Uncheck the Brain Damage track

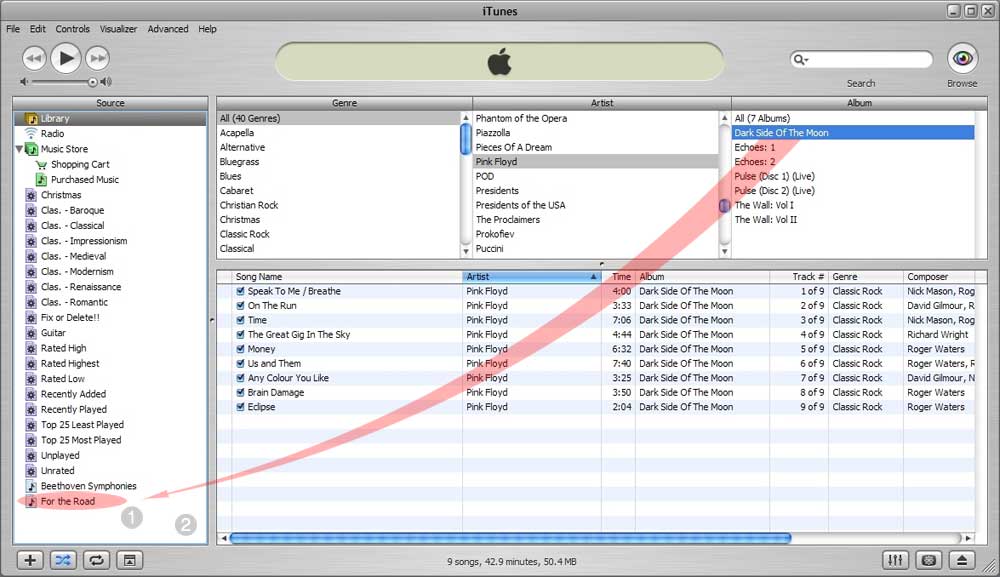[240, 393]
